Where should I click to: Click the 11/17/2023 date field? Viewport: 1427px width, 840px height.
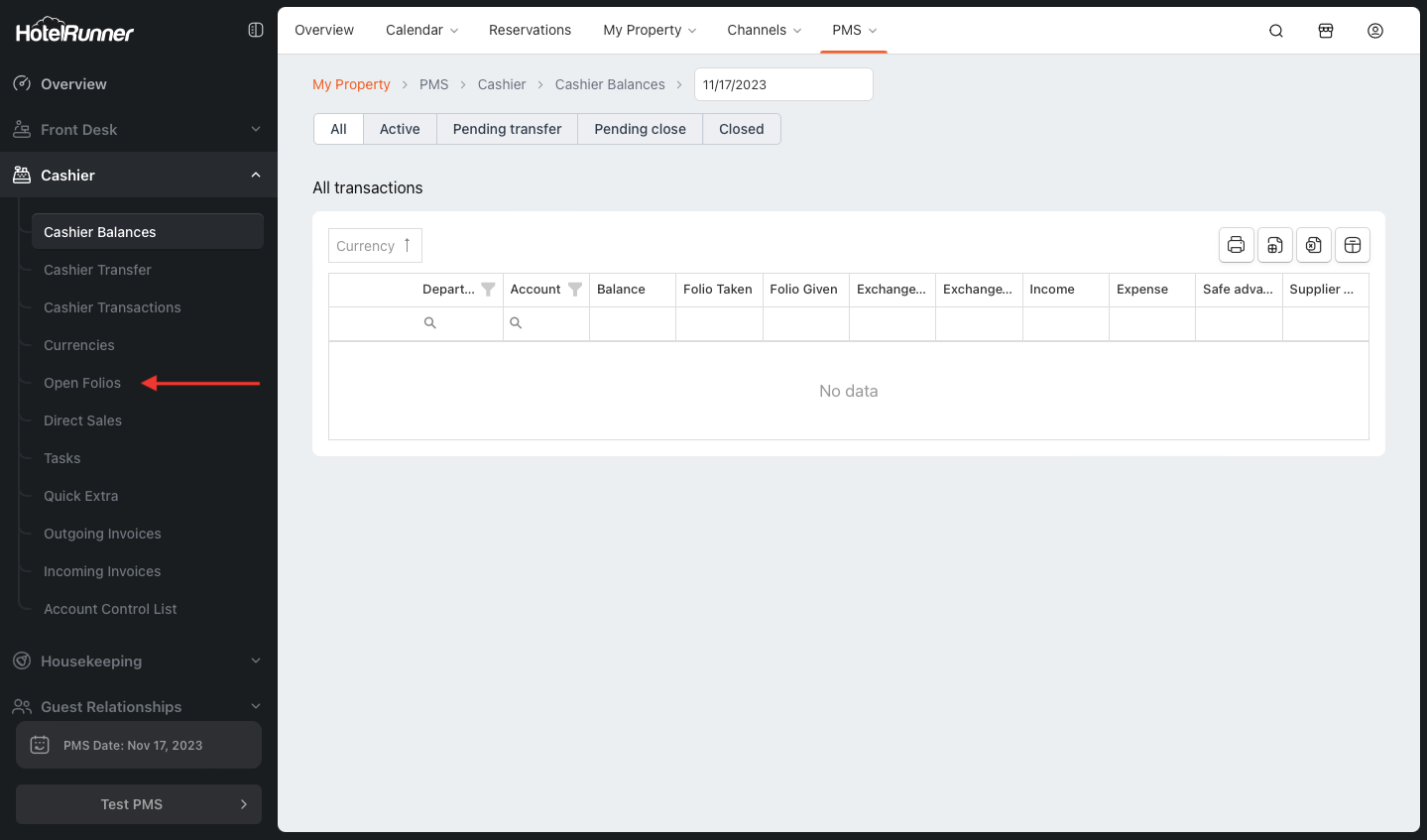pyautogui.click(x=783, y=84)
